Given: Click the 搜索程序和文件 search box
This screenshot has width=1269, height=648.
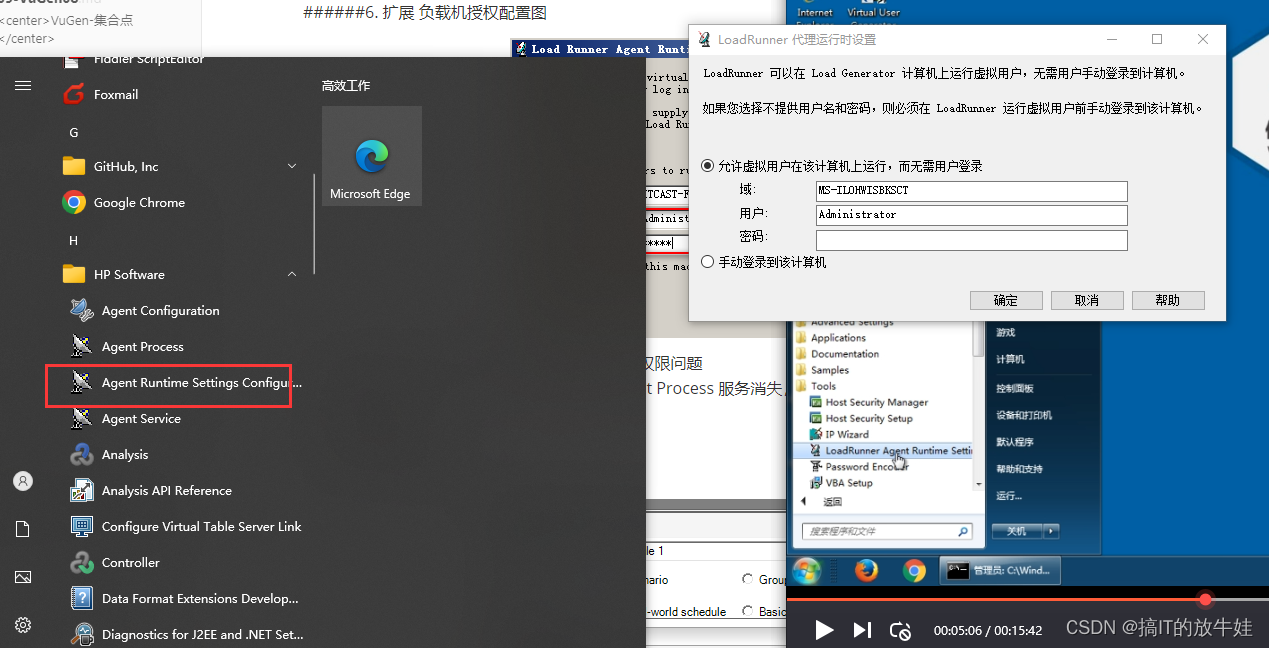Looking at the screenshot, I should [x=888, y=532].
